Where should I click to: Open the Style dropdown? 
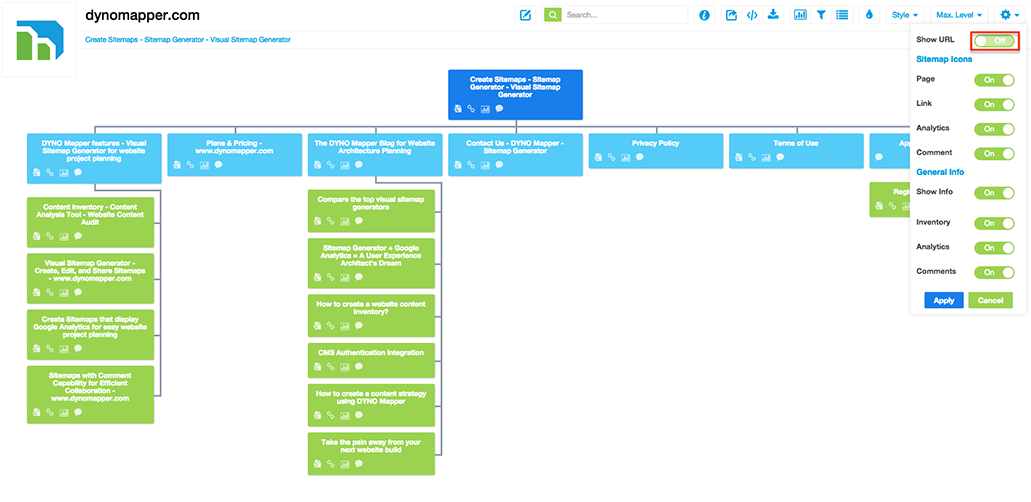point(905,14)
